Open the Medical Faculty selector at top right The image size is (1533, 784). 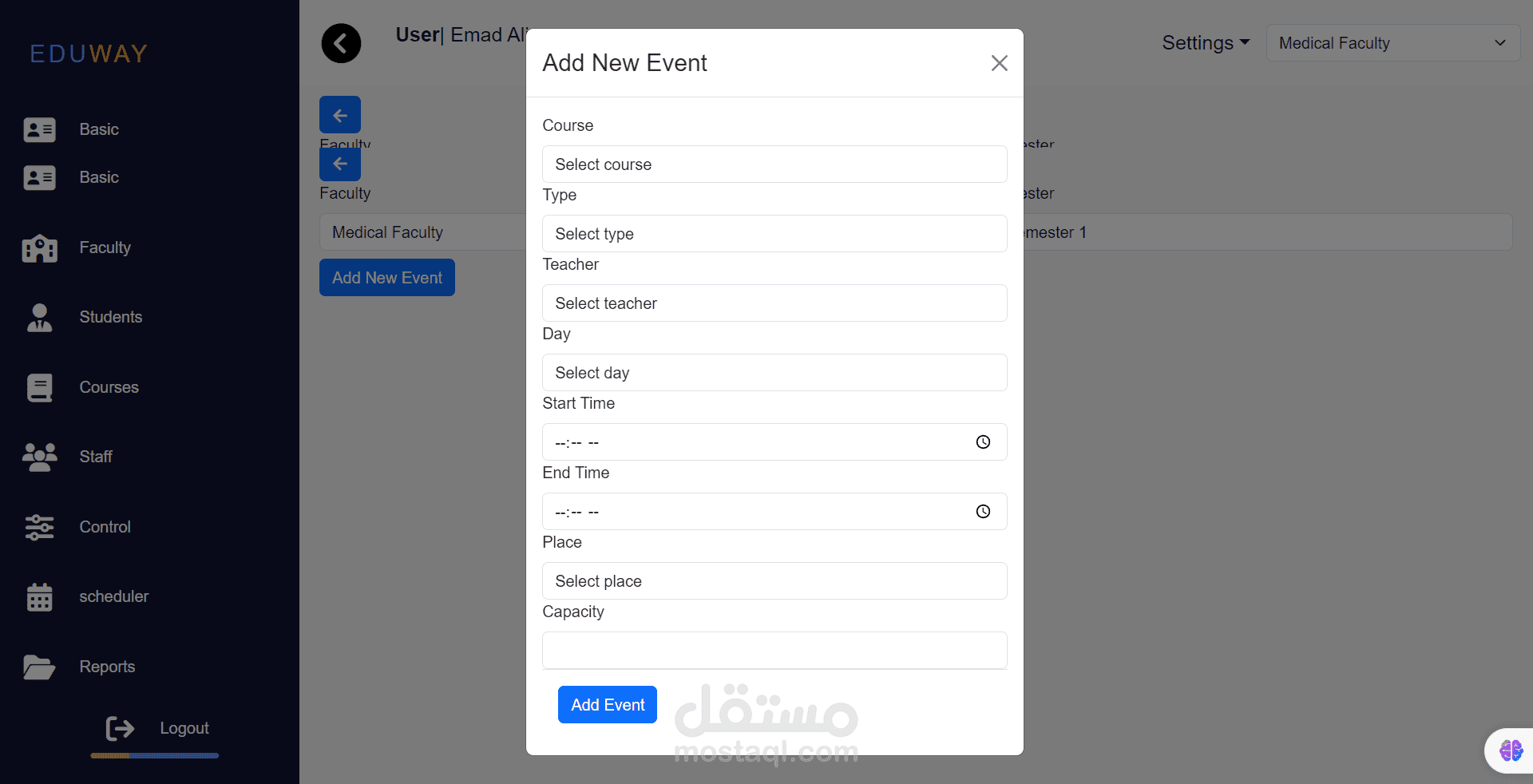point(1392,43)
